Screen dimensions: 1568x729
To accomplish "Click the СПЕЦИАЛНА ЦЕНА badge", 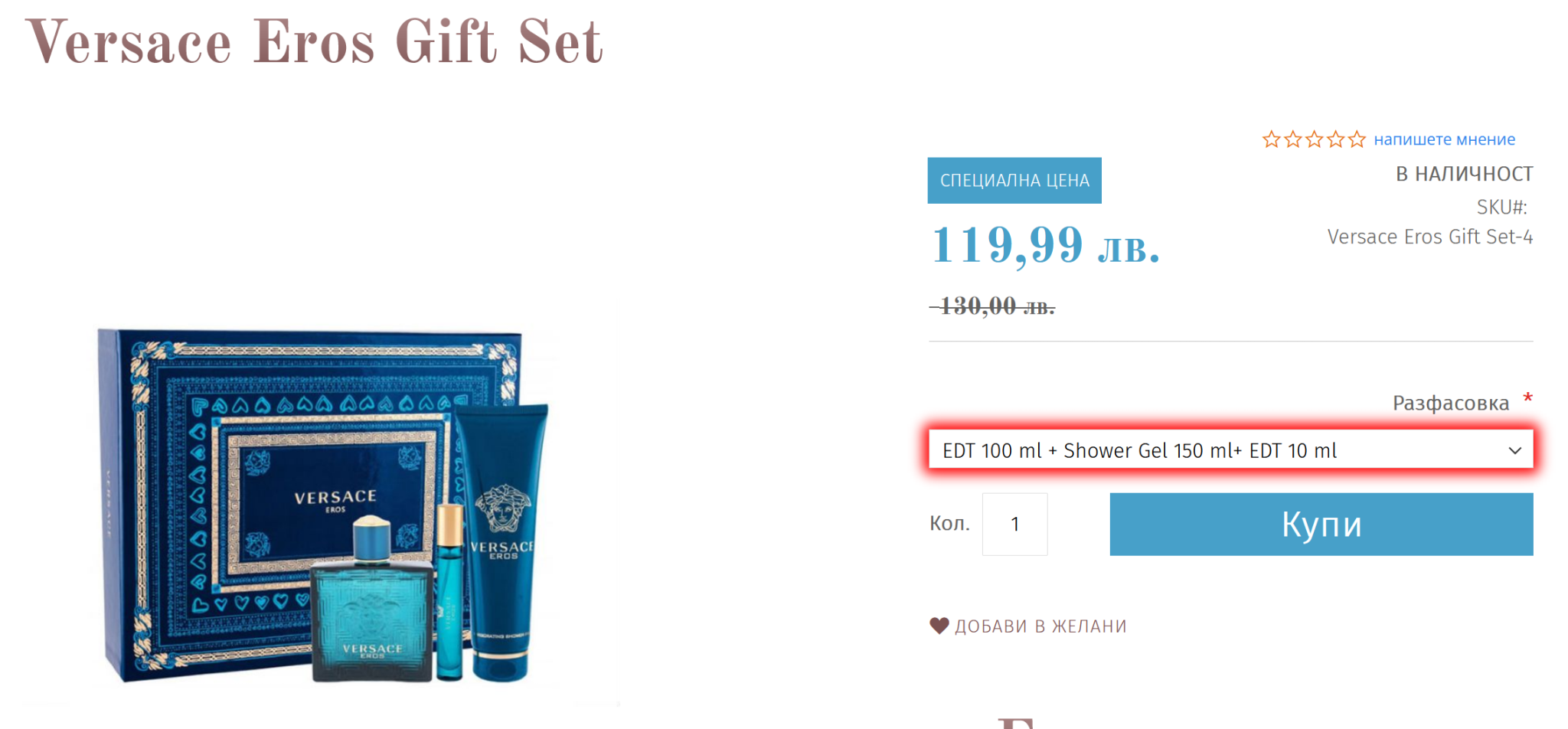I will coord(1014,181).
